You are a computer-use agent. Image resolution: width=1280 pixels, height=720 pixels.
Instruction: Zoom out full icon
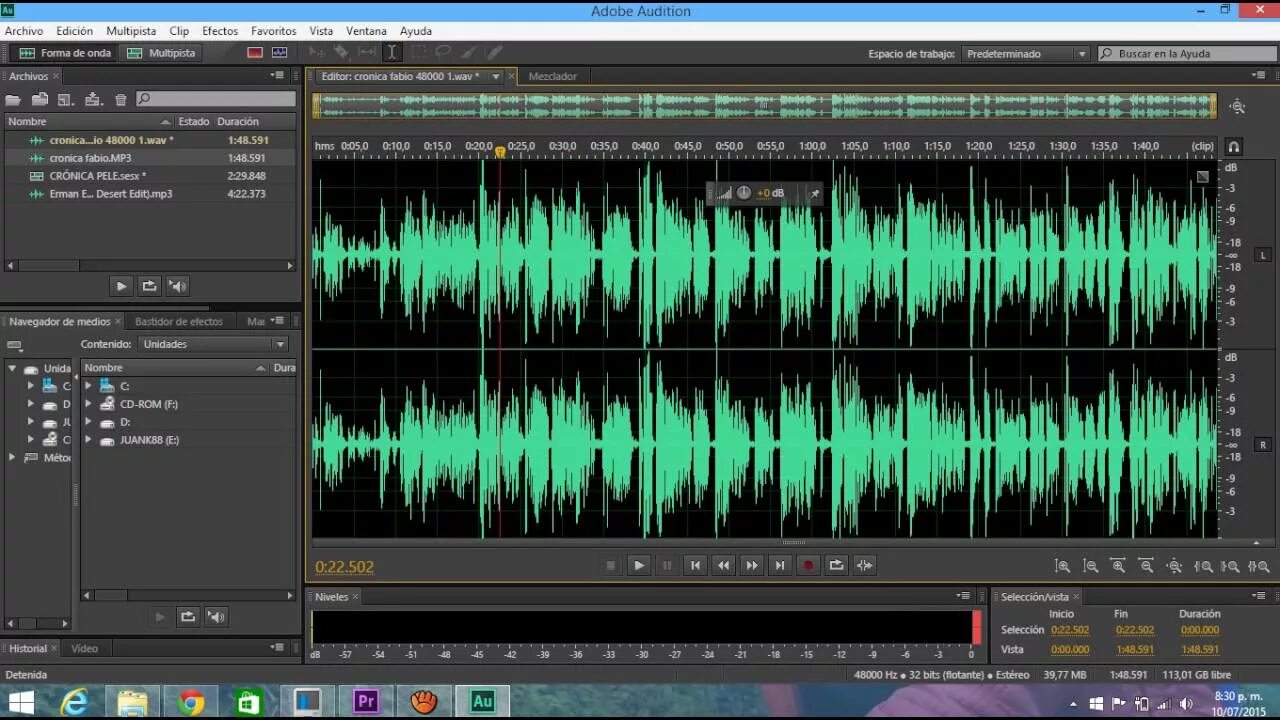point(1174,566)
